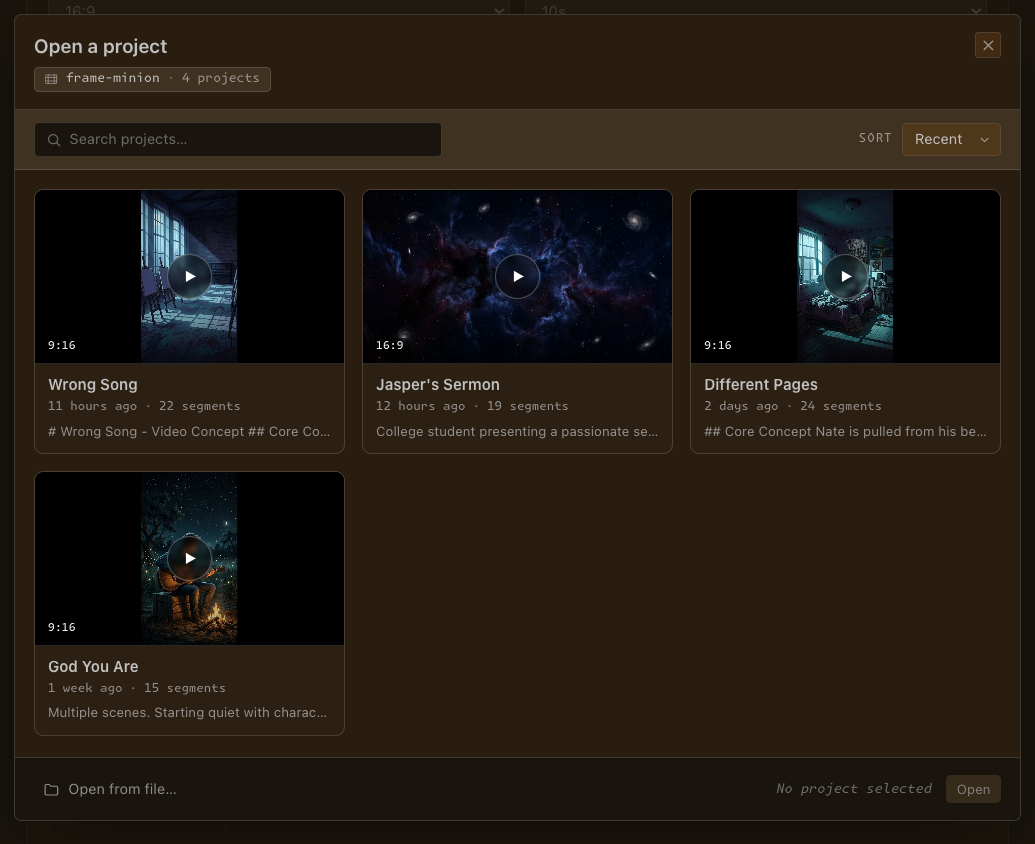Click the folder icon beside Open from file
The width and height of the screenshot is (1035, 844).
(51, 790)
